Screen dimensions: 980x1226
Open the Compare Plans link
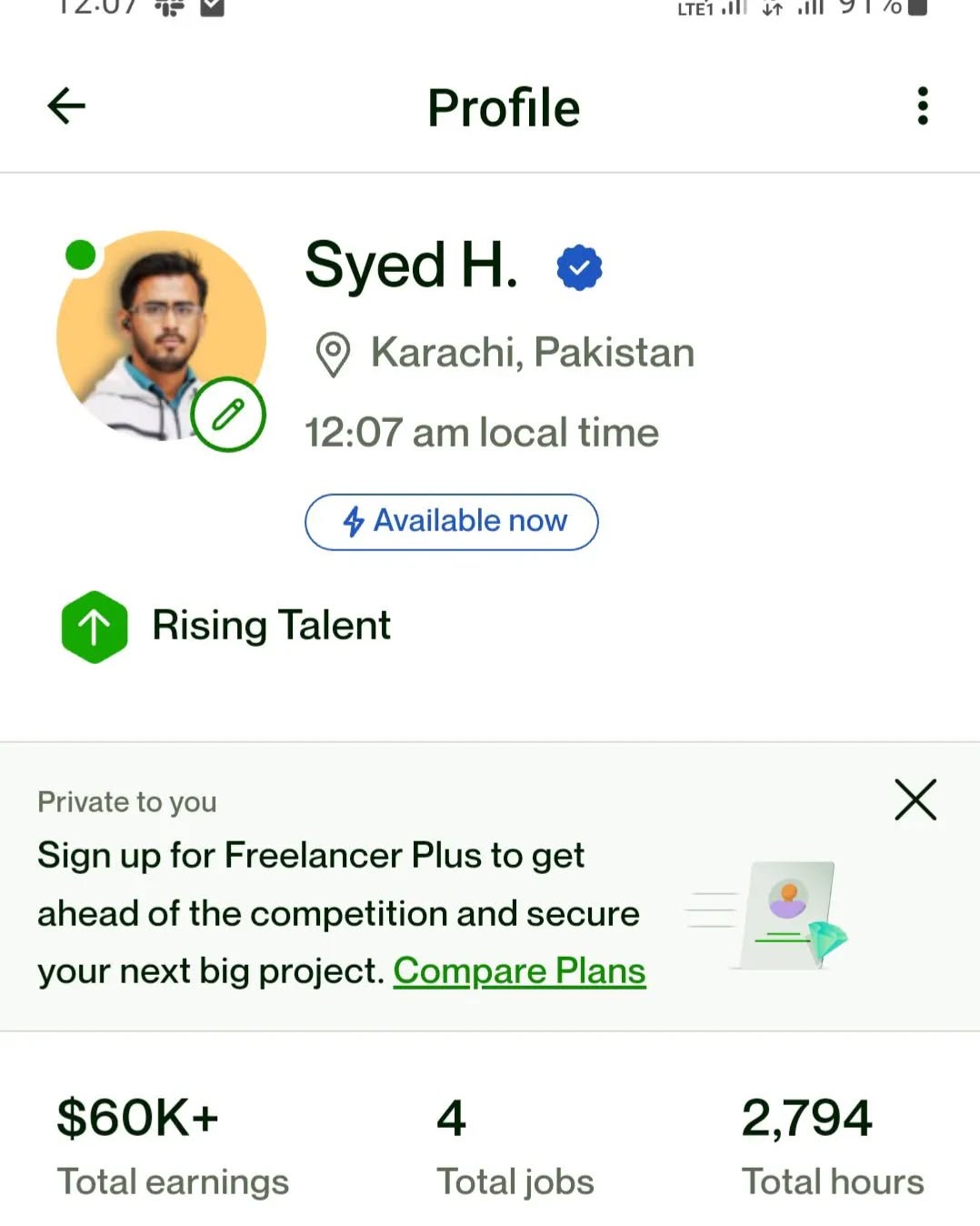point(519,971)
